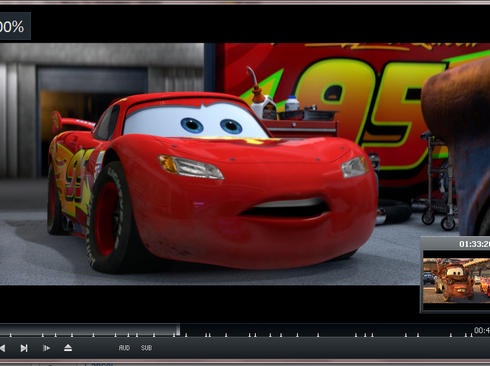490x366 pixels.
Task: Click the Mater preview thumbnail
Action: click(456, 281)
